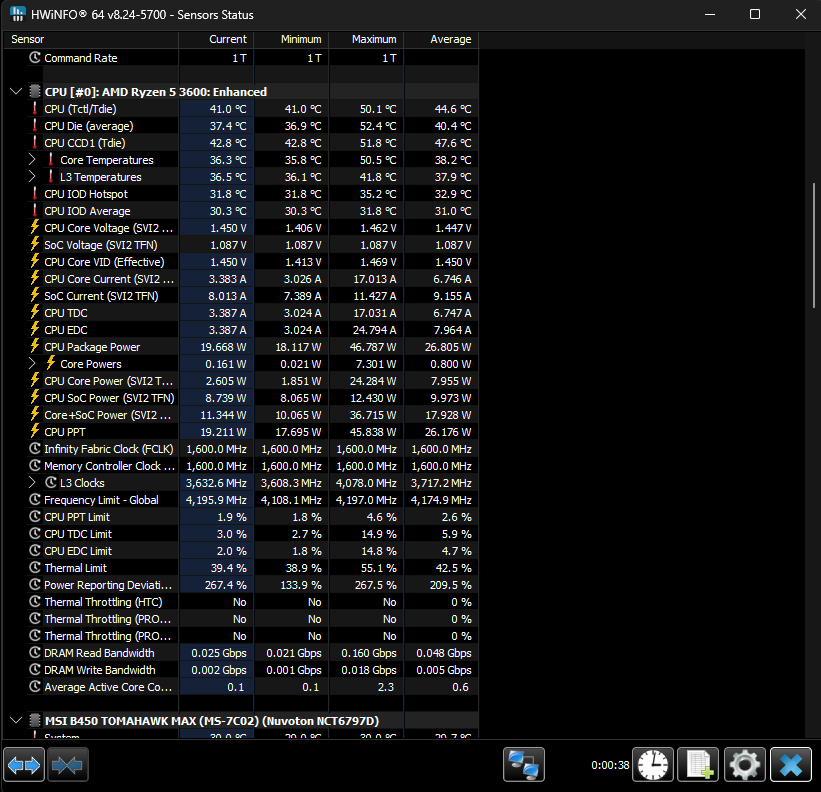Collapse the CPU [#0] AMD Ryzen 5 3600 group

pyautogui.click(x=16, y=92)
